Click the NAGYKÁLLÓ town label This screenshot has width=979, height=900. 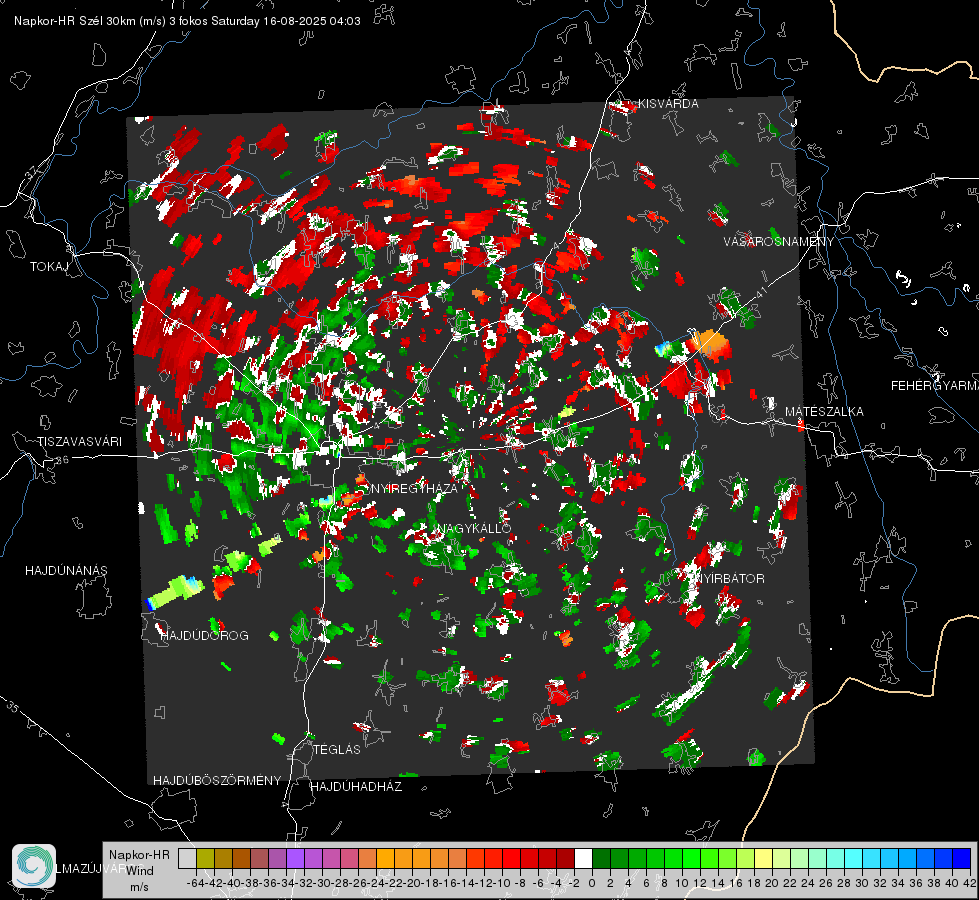pos(475,529)
